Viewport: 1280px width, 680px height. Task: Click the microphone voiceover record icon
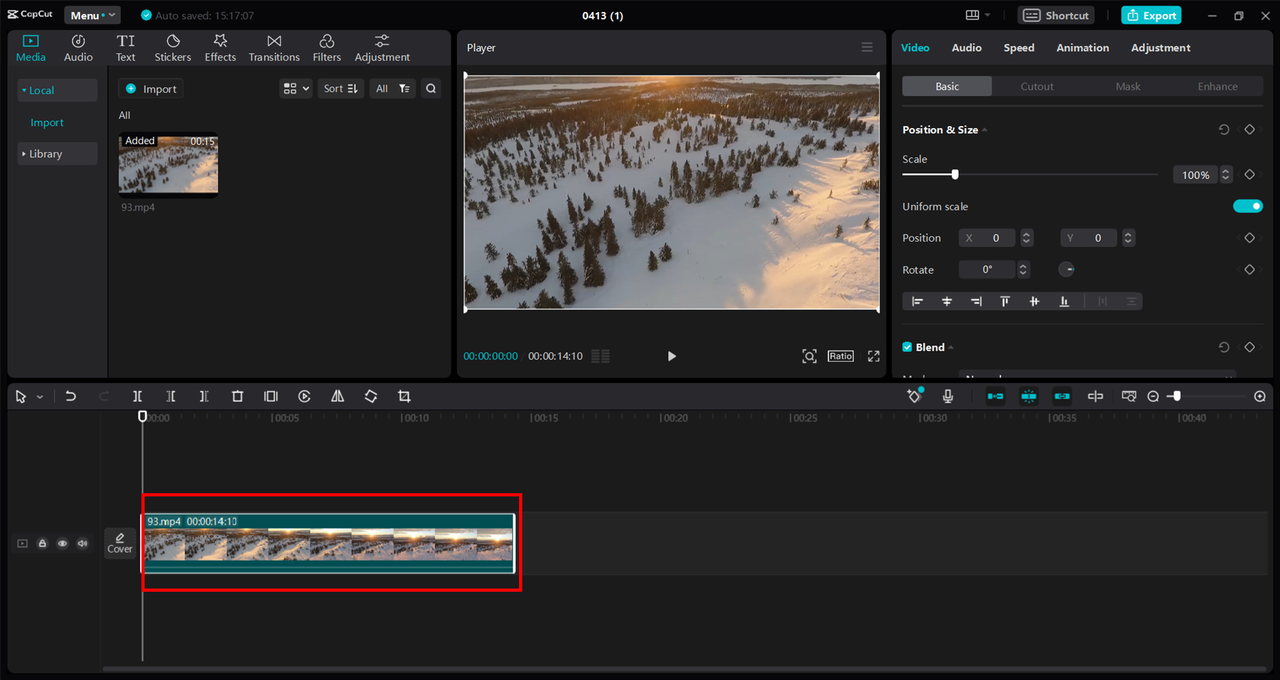pos(948,396)
